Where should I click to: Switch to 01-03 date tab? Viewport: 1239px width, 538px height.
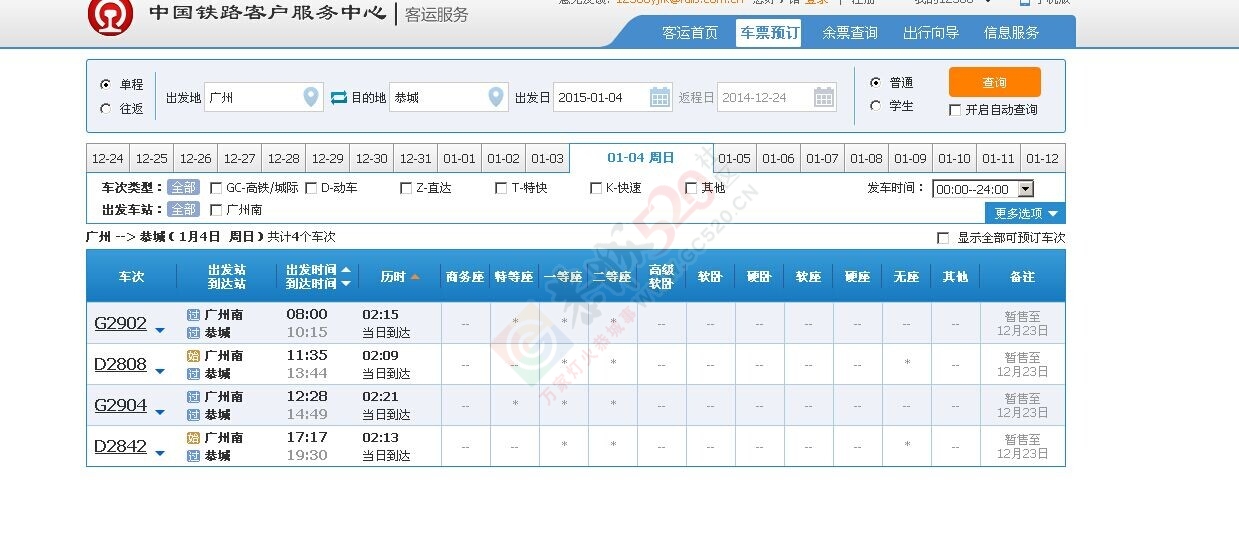(548, 159)
